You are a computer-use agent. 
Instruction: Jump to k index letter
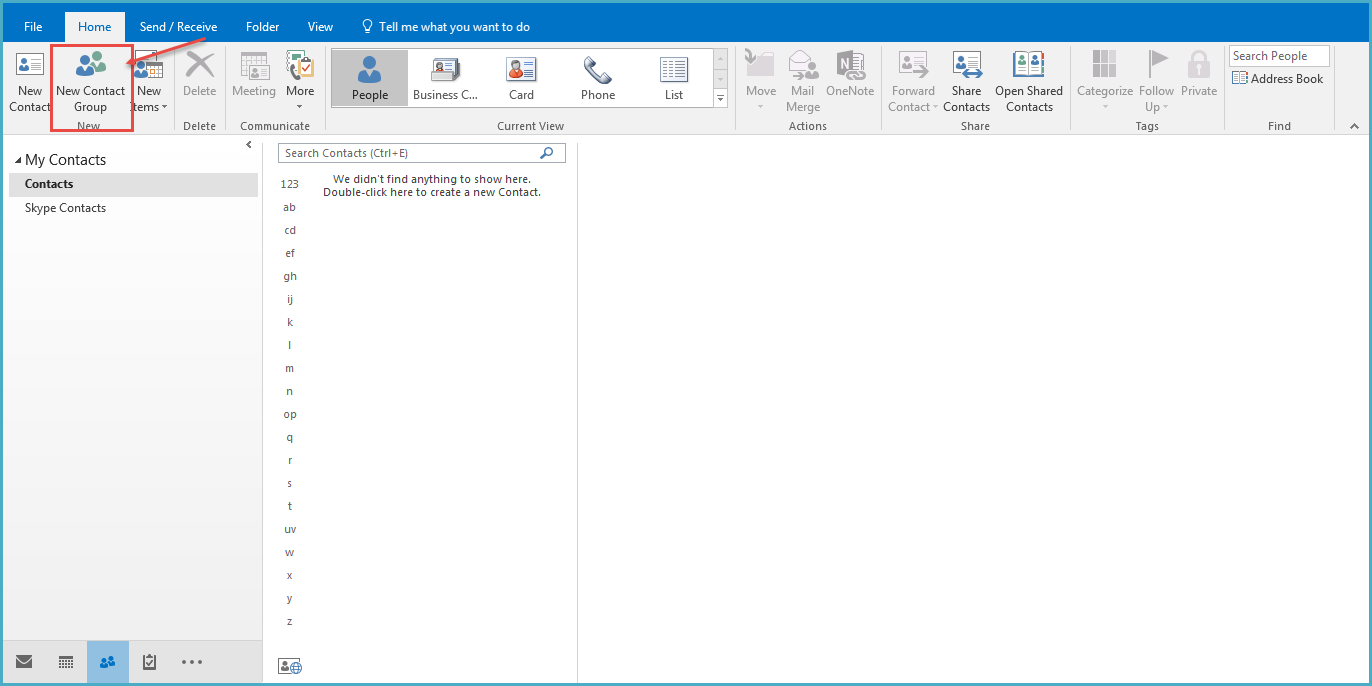click(x=290, y=322)
